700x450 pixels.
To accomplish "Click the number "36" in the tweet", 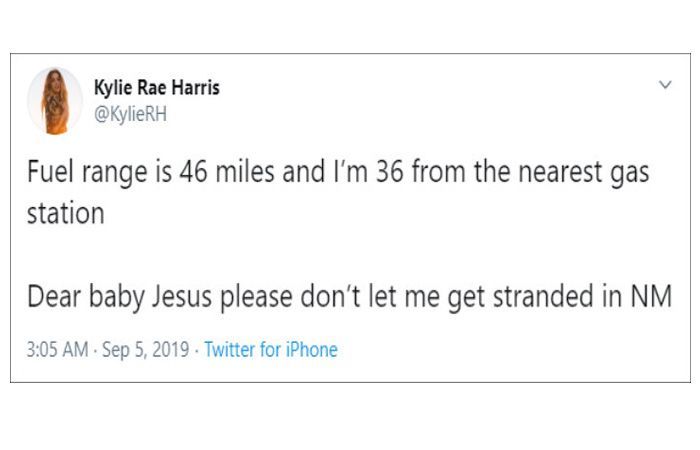I will [389, 172].
